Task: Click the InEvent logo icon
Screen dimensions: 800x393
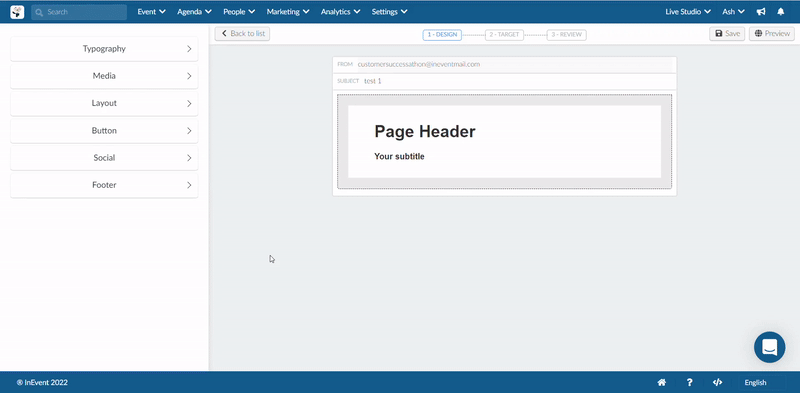Action: pos(17,12)
